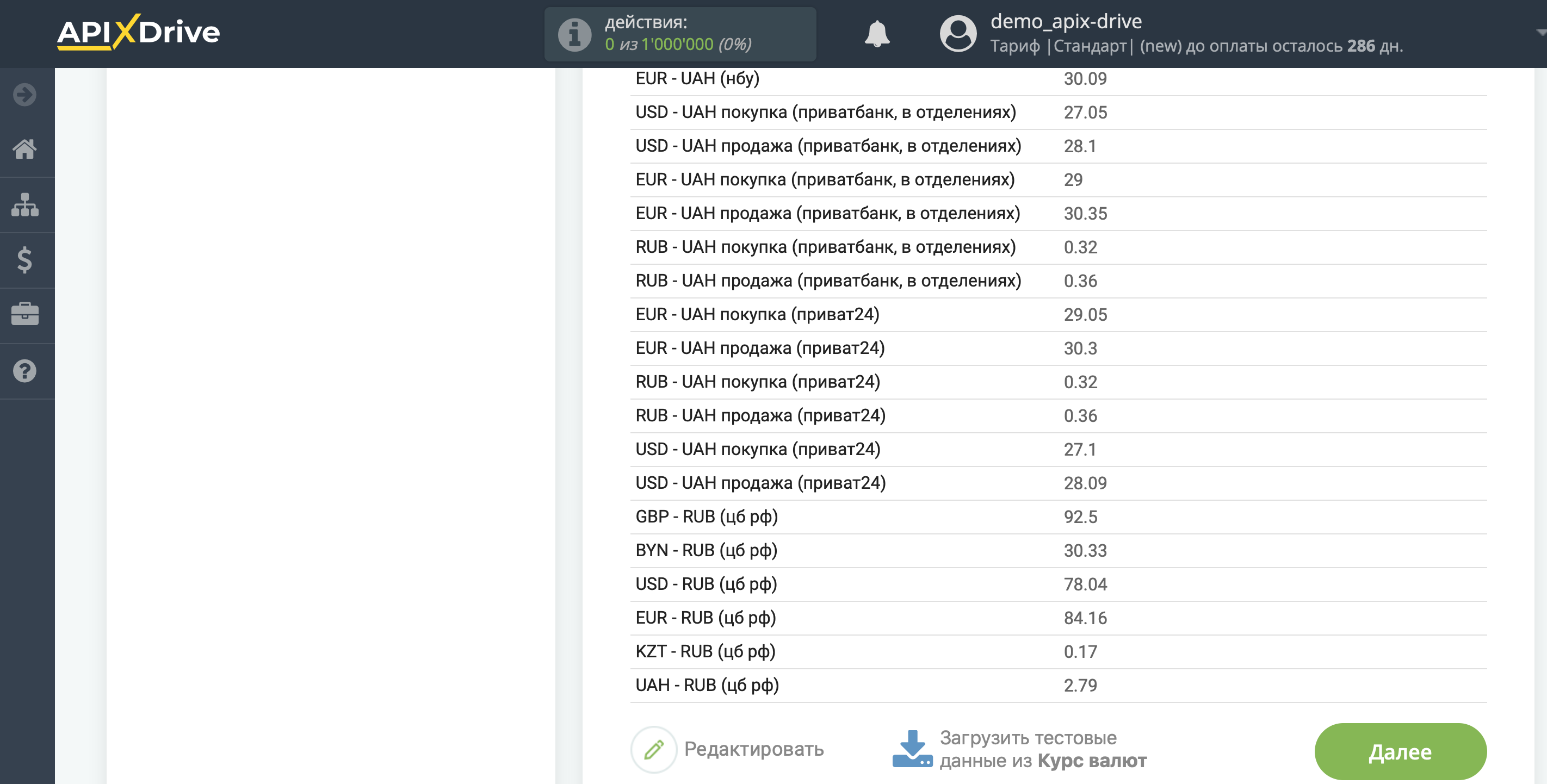Select EUR - UAH продажа (приватбанк, в отделениях)

pyautogui.click(x=1058, y=213)
